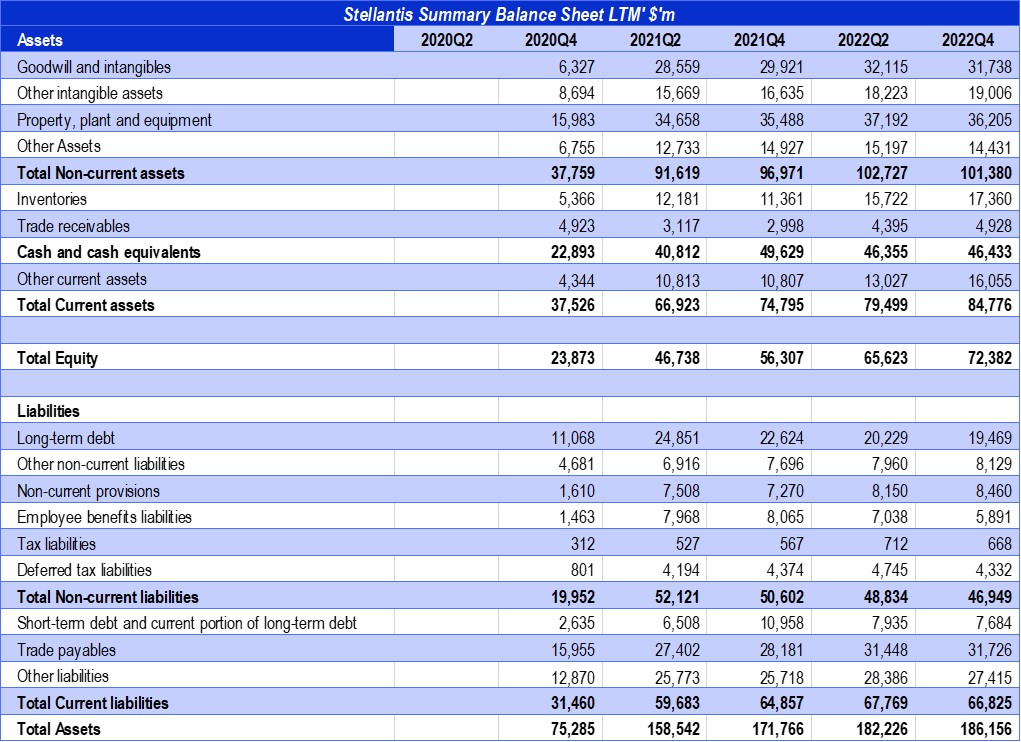Select the 2022Q4 column header

967,40
